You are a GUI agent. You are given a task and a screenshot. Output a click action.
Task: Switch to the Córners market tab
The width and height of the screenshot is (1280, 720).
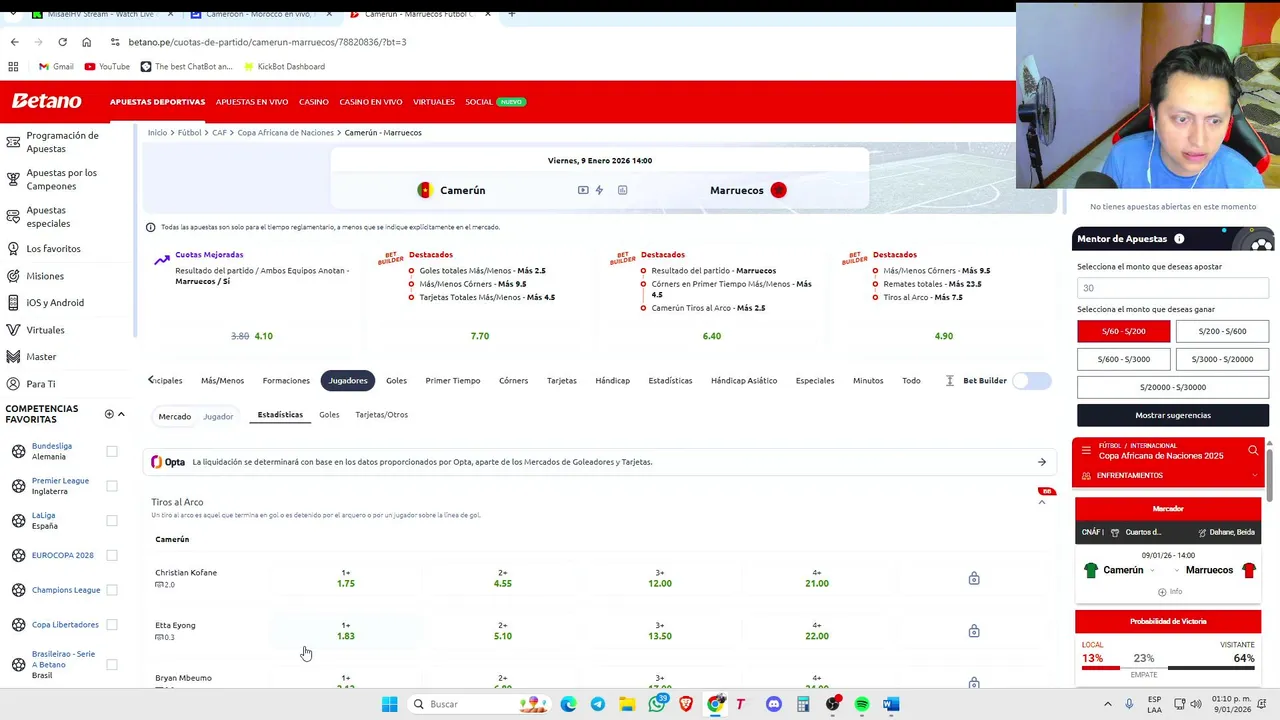[x=513, y=381]
